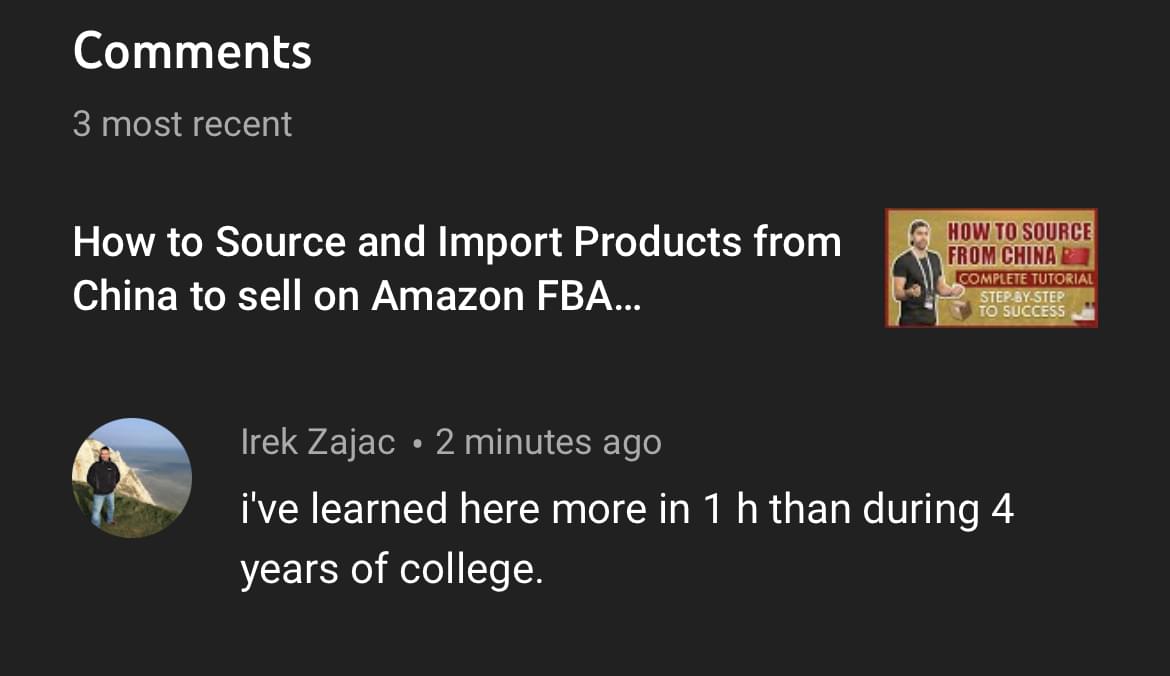The image size is (1170, 676).
Task: Open the "How to Source and Import Products" video title
Action: pos(456,242)
